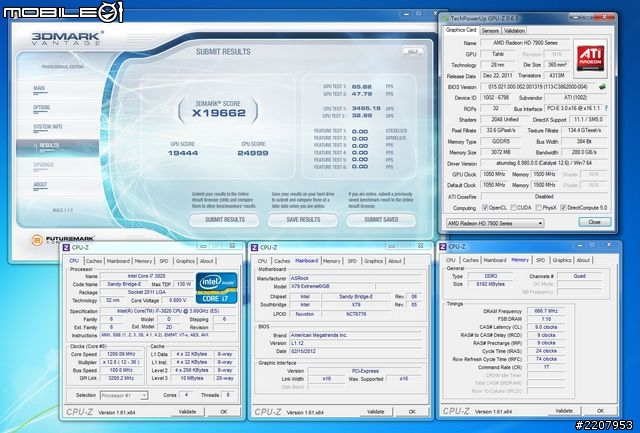The height and width of the screenshot is (433, 640).
Task: Click the Memory Size 3072 MB value
Action: (x=500, y=152)
